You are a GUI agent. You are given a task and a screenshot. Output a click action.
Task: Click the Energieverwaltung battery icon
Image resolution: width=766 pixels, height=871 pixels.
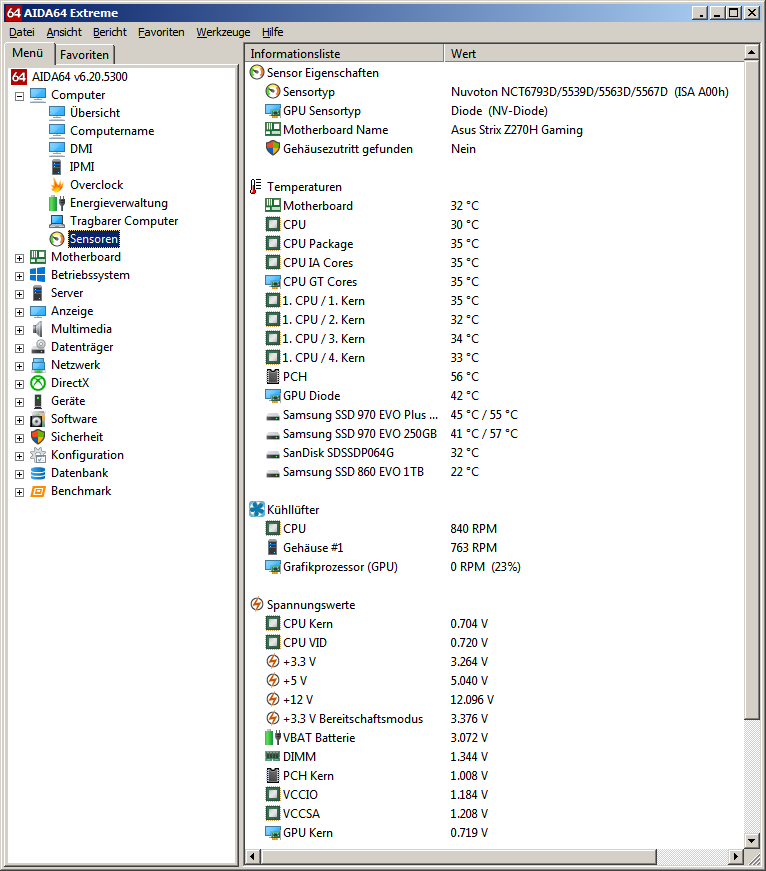57,203
